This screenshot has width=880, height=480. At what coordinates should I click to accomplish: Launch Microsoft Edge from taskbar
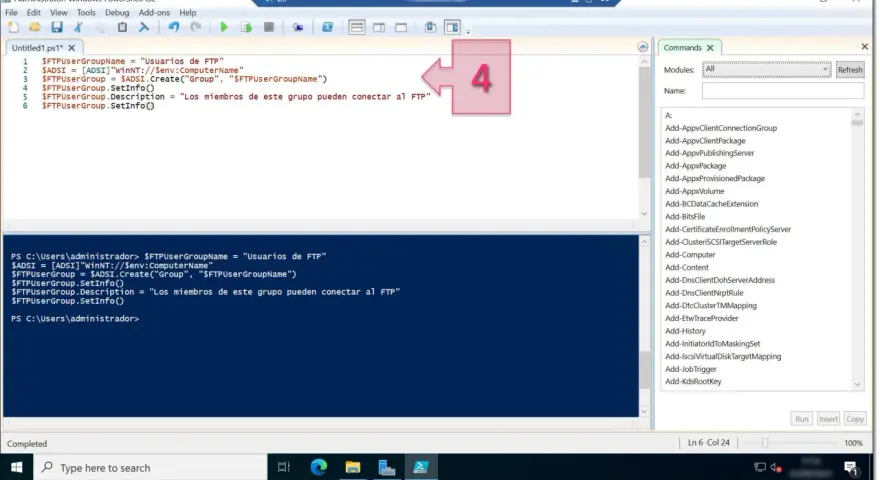coord(318,467)
